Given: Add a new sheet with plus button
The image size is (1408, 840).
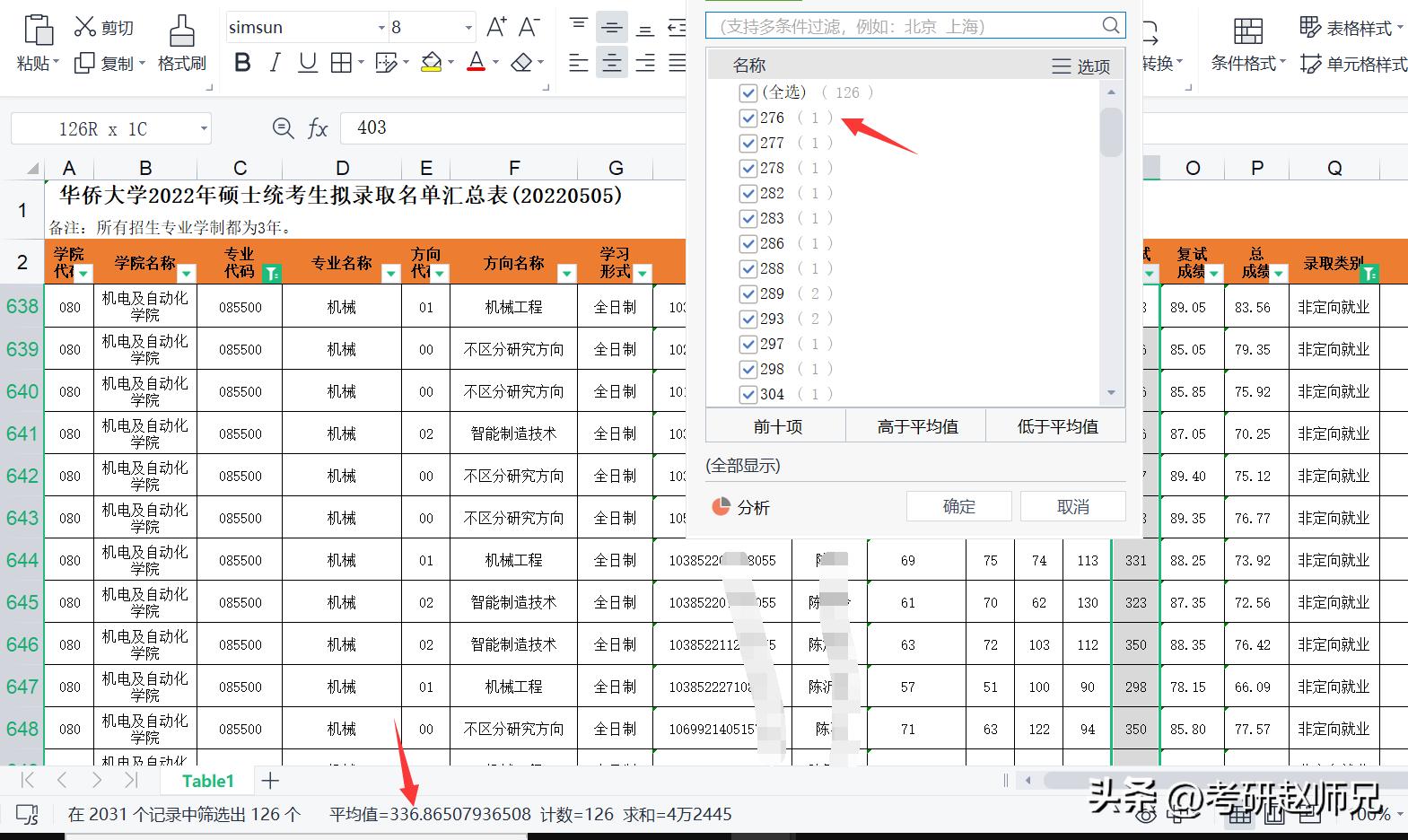Looking at the screenshot, I should tap(270, 781).
